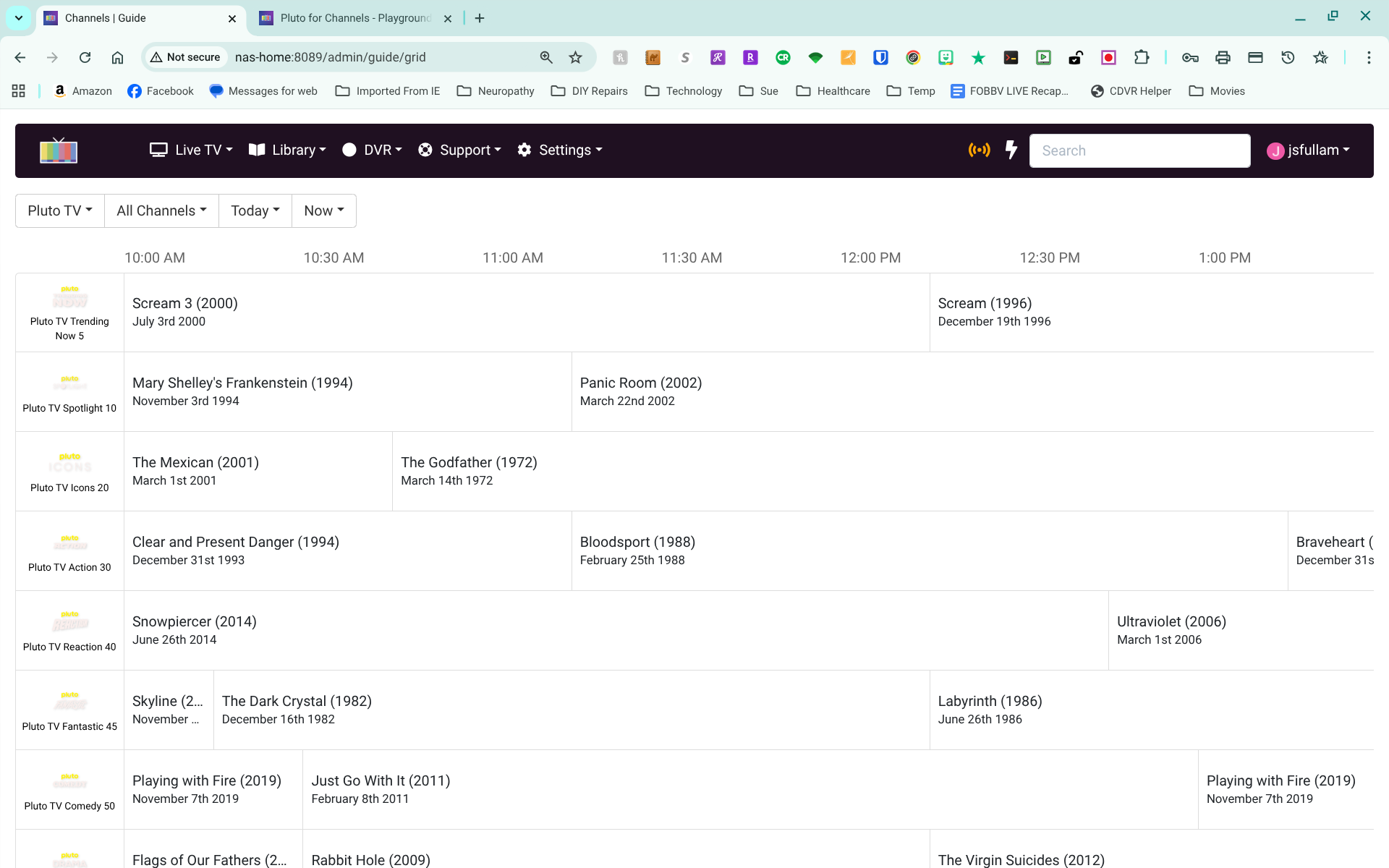Viewport: 1389px width, 868px height.
Task: Expand the Now time dropdown
Action: click(x=323, y=210)
